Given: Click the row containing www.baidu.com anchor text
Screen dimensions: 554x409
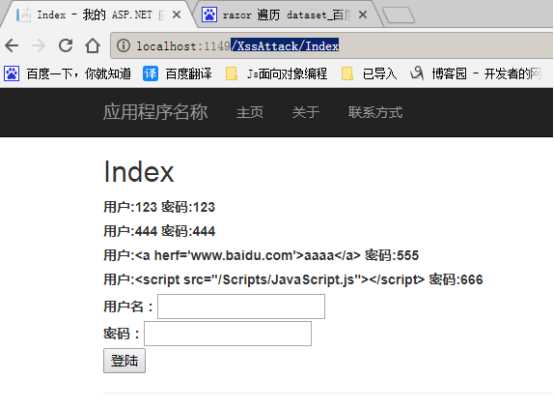Looking at the screenshot, I should [x=261, y=255].
